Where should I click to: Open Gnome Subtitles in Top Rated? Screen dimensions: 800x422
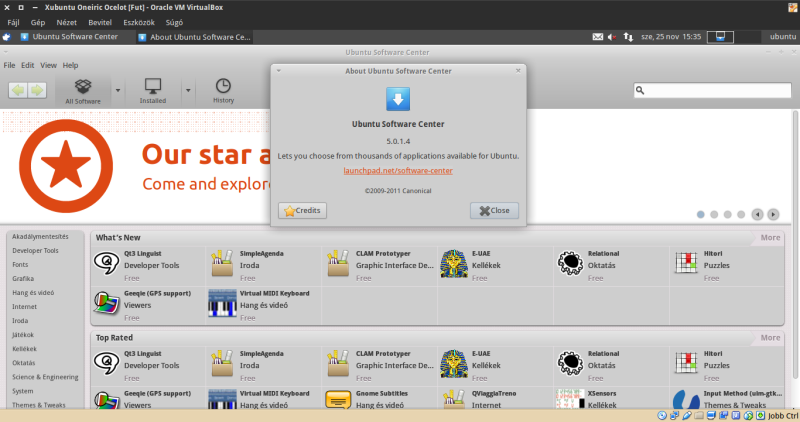click(380, 399)
